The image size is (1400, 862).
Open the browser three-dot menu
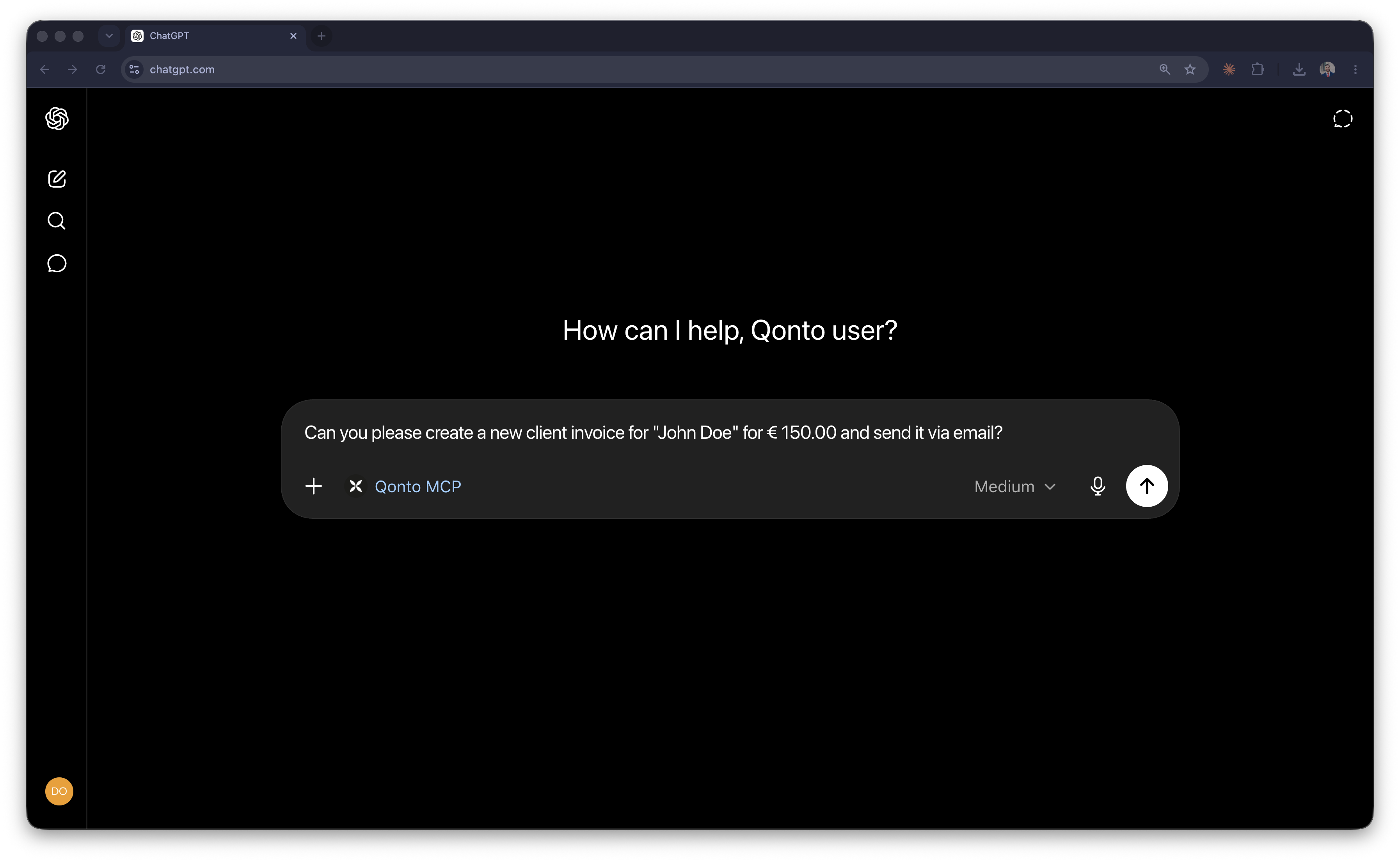(1356, 69)
